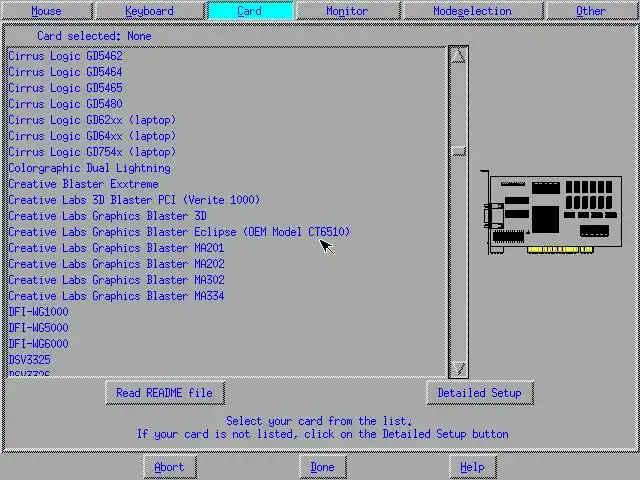Abort the XF86Setup configuration

tap(169, 467)
